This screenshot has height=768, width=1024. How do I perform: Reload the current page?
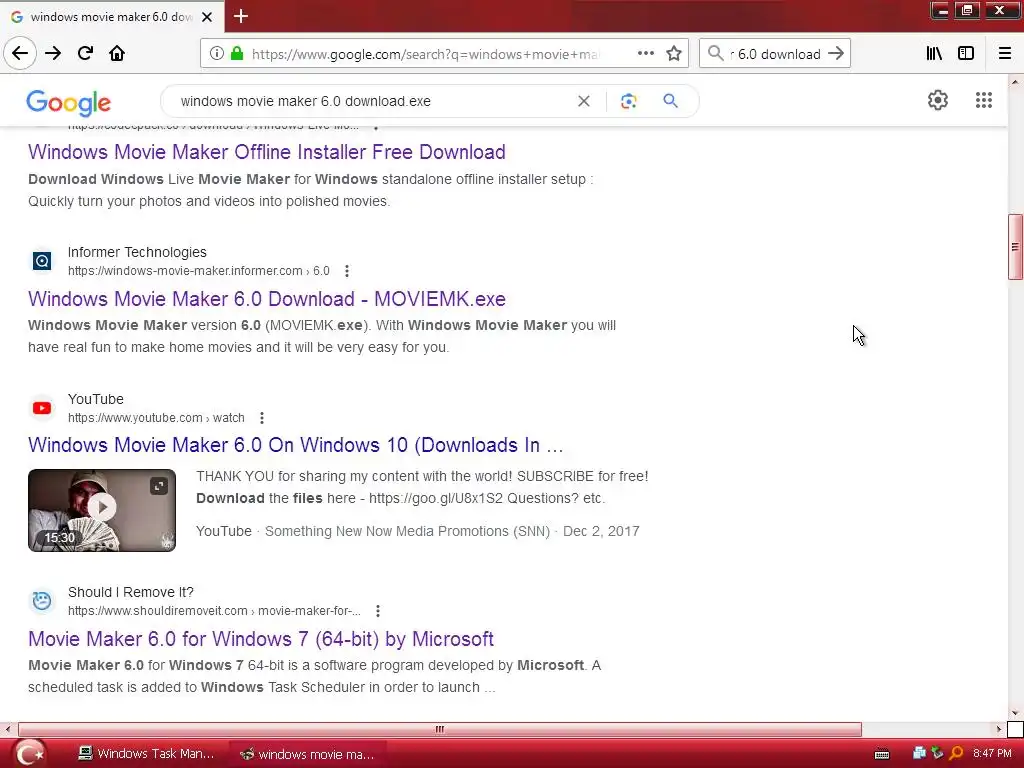pyautogui.click(x=85, y=53)
